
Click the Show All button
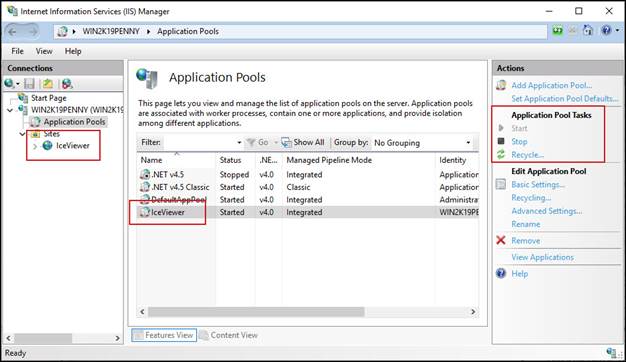point(303,142)
